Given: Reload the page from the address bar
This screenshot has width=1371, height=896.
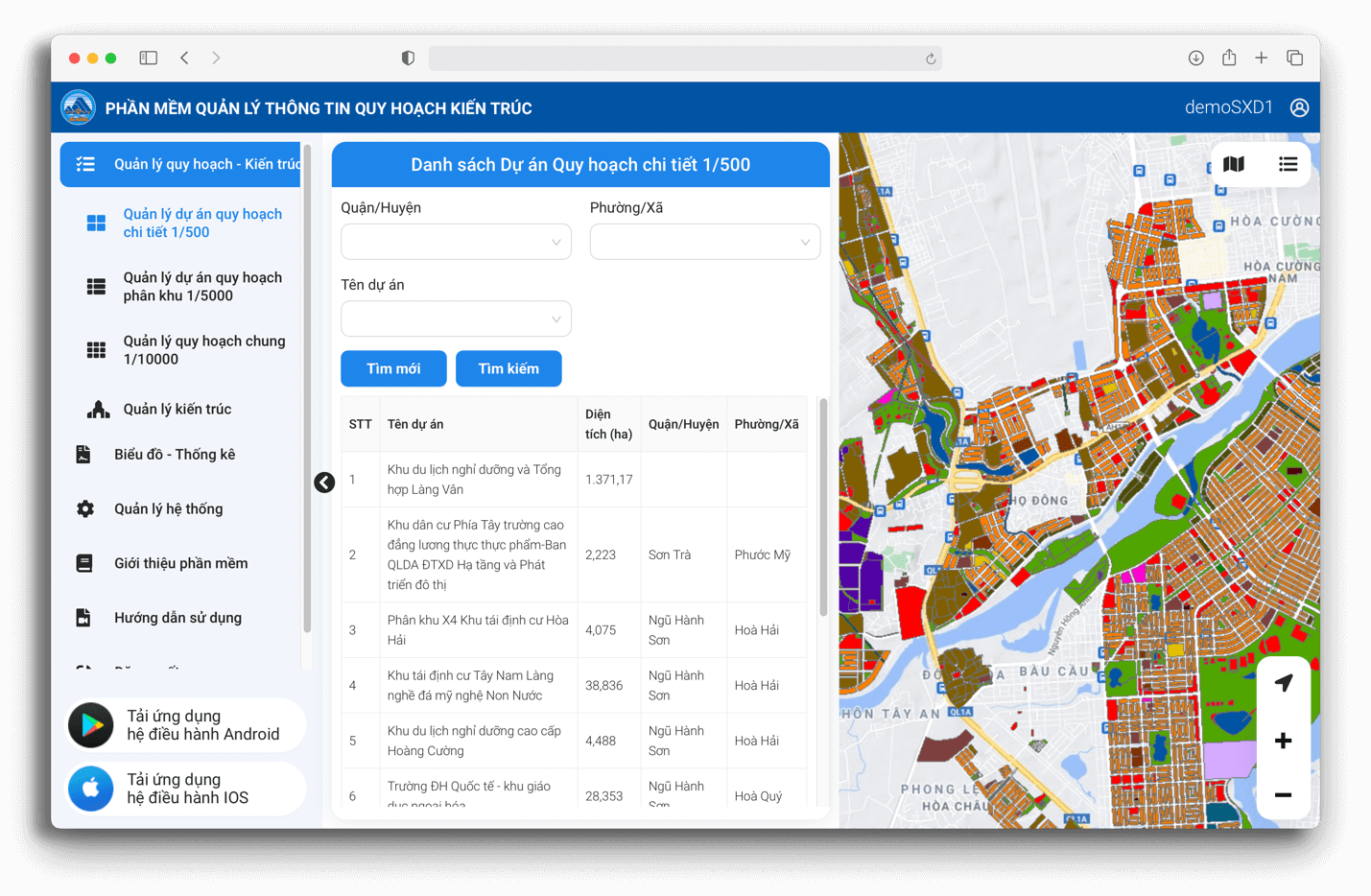Looking at the screenshot, I should [931, 59].
